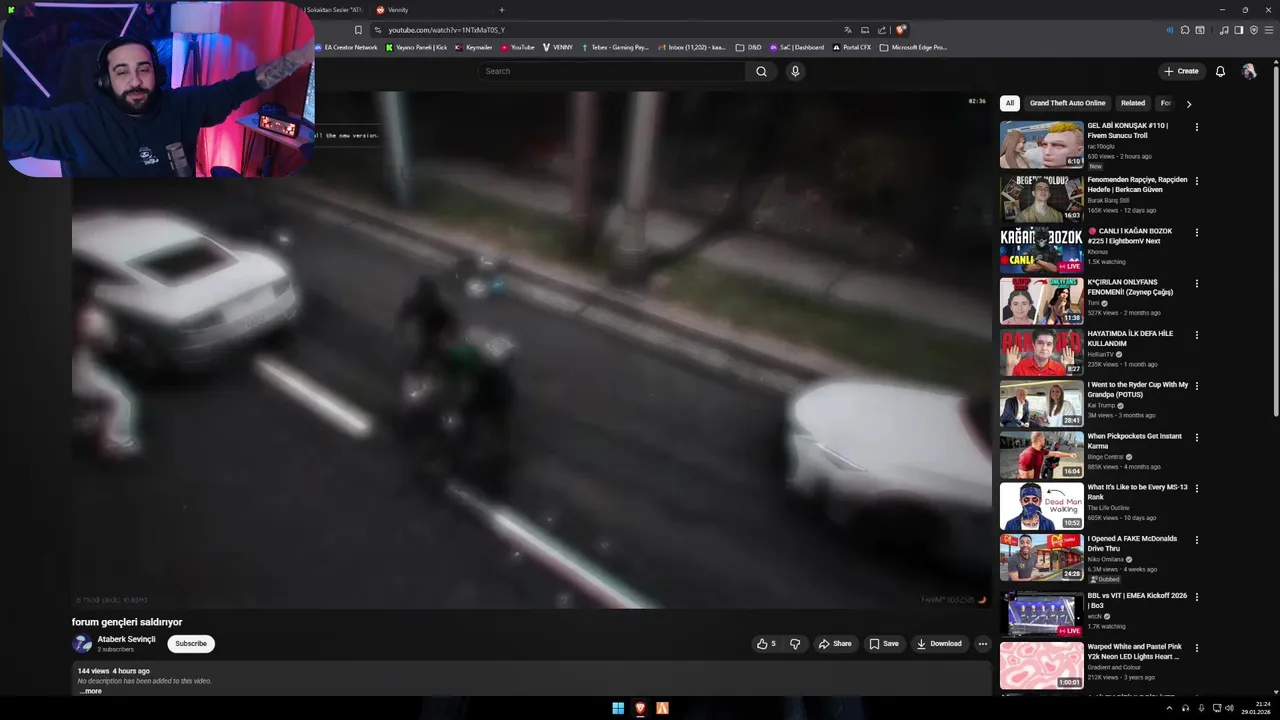This screenshot has height=720, width=1280.
Task: Open BBL vs VIT EMEA Kickoff thumbnail
Action: click(x=1041, y=614)
